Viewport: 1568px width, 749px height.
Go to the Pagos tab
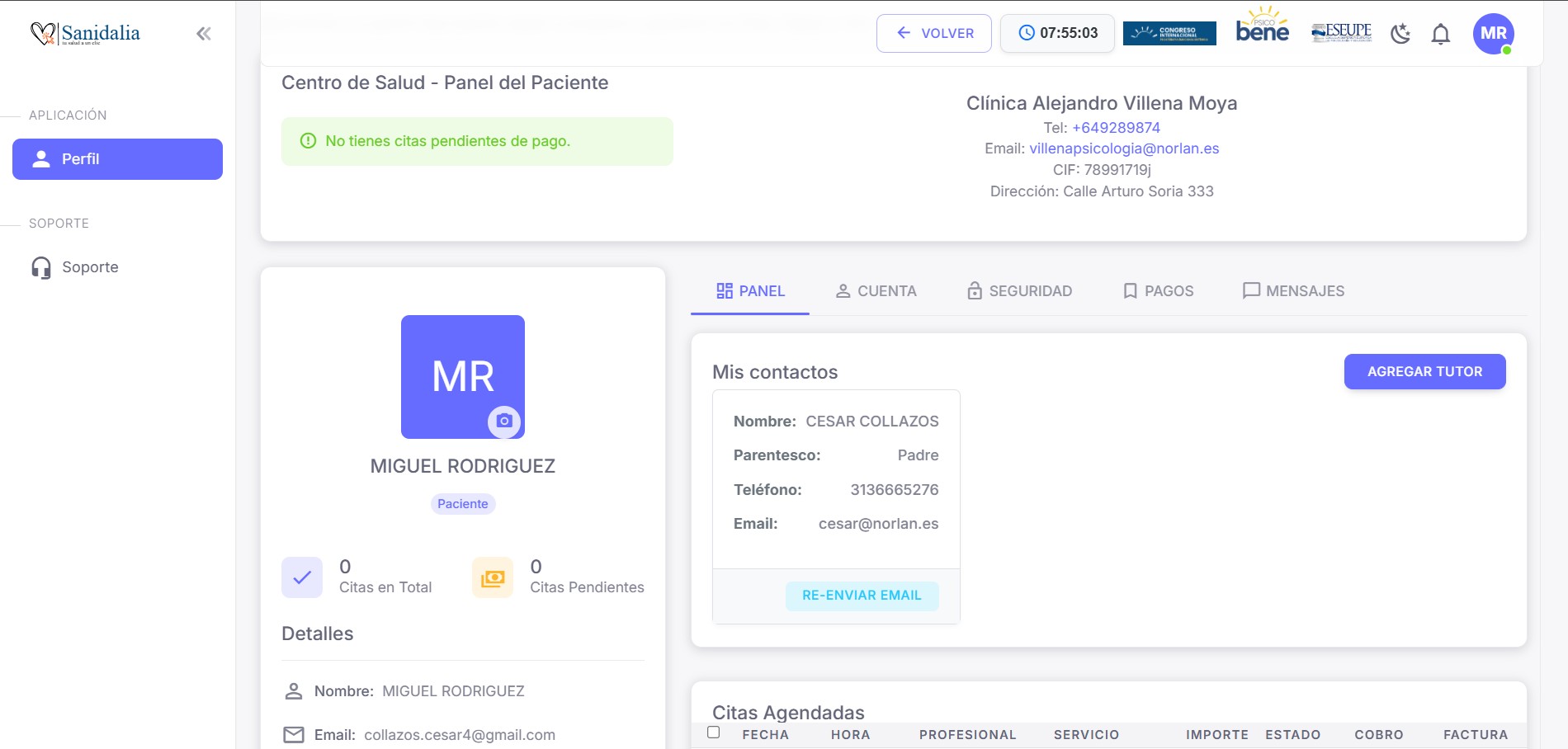(x=1158, y=291)
